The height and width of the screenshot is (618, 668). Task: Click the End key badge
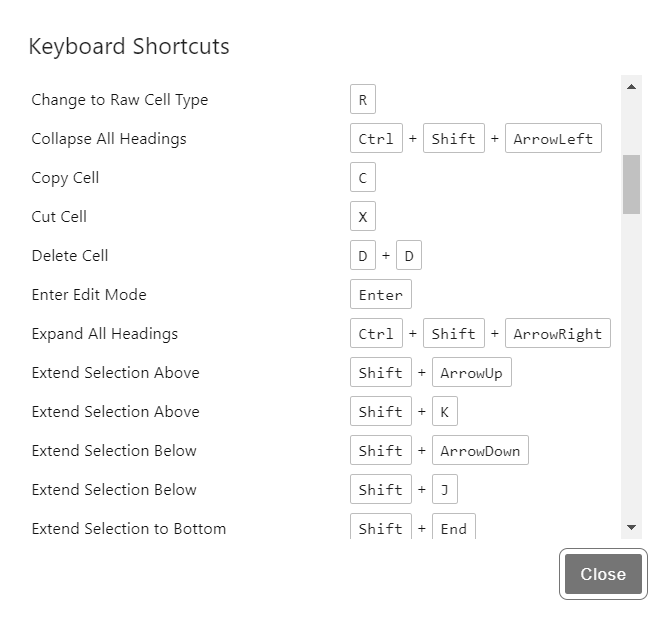coord(453,528)
